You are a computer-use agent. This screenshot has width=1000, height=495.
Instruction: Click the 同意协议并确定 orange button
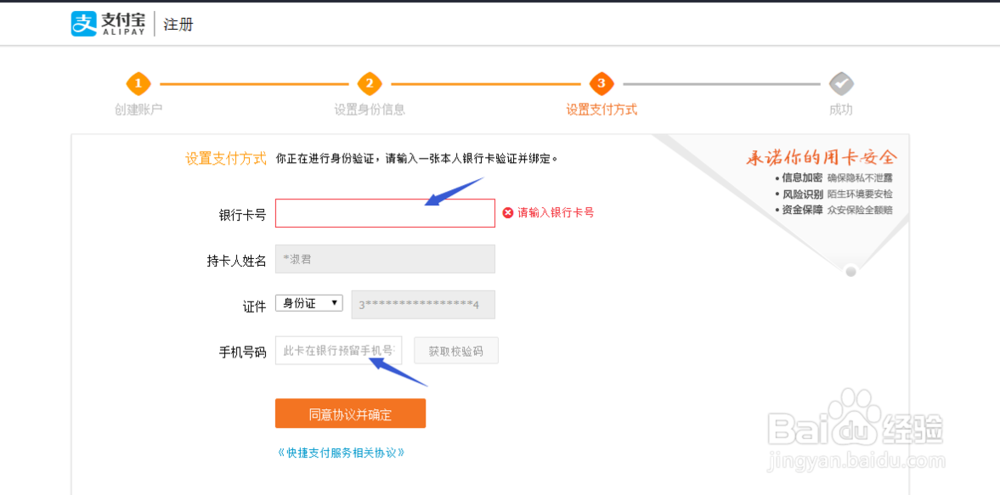[350, 413]
